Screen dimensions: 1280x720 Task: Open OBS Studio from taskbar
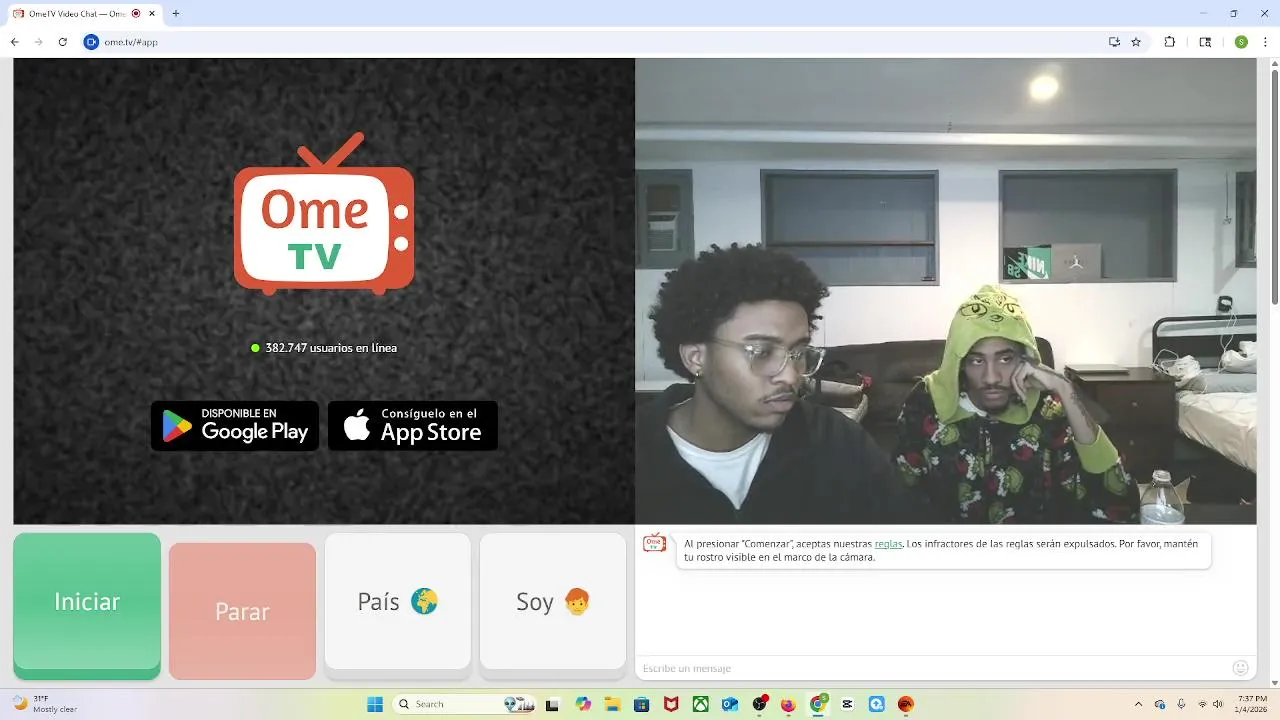[x=760, y=704]
